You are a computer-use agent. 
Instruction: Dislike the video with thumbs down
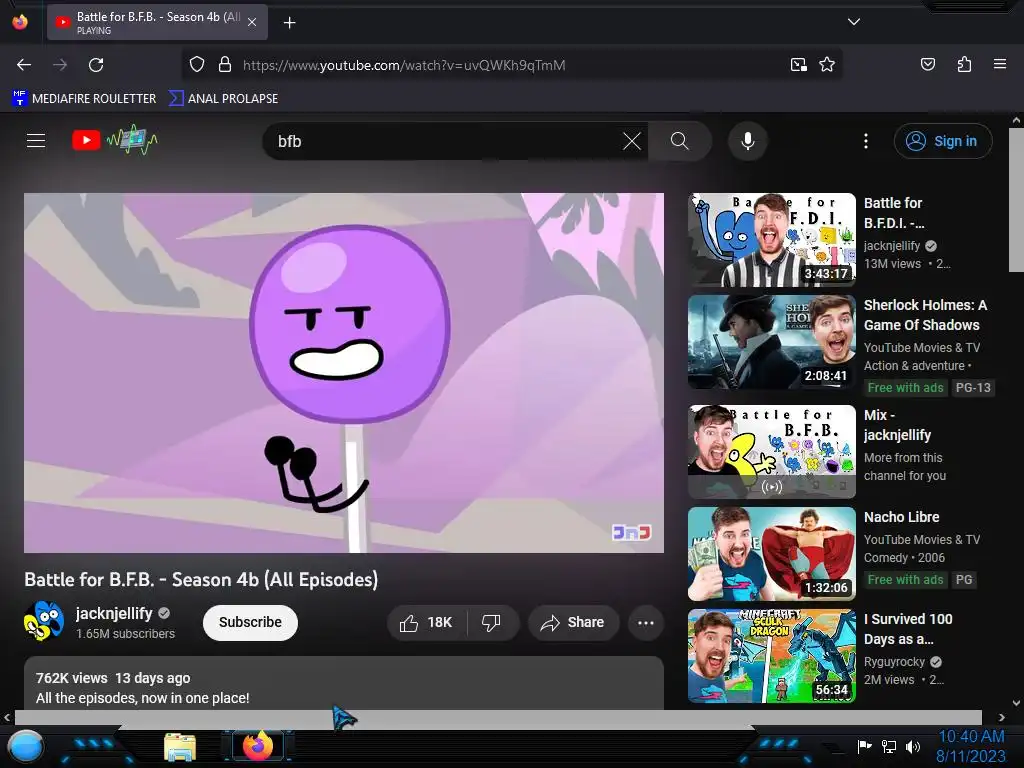click(x=491, y=622)
